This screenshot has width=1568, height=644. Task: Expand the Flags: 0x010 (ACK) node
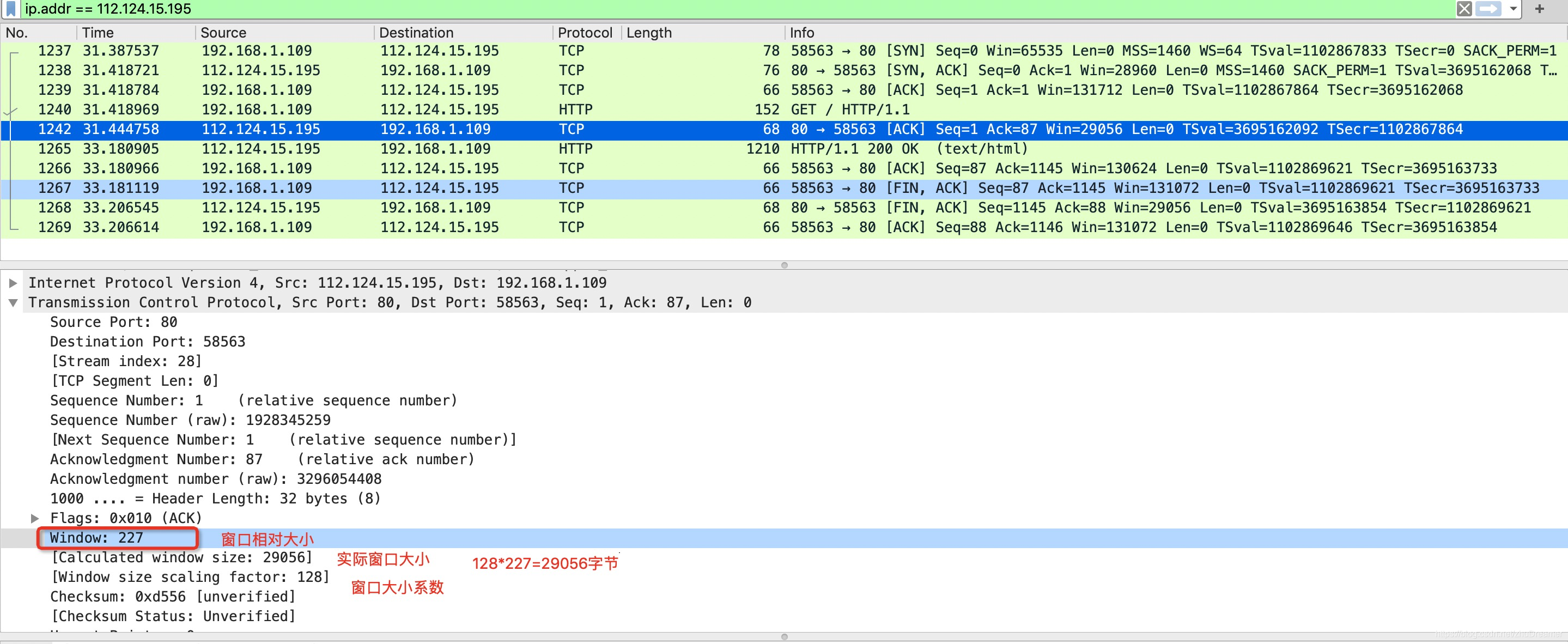coord(35,518)
